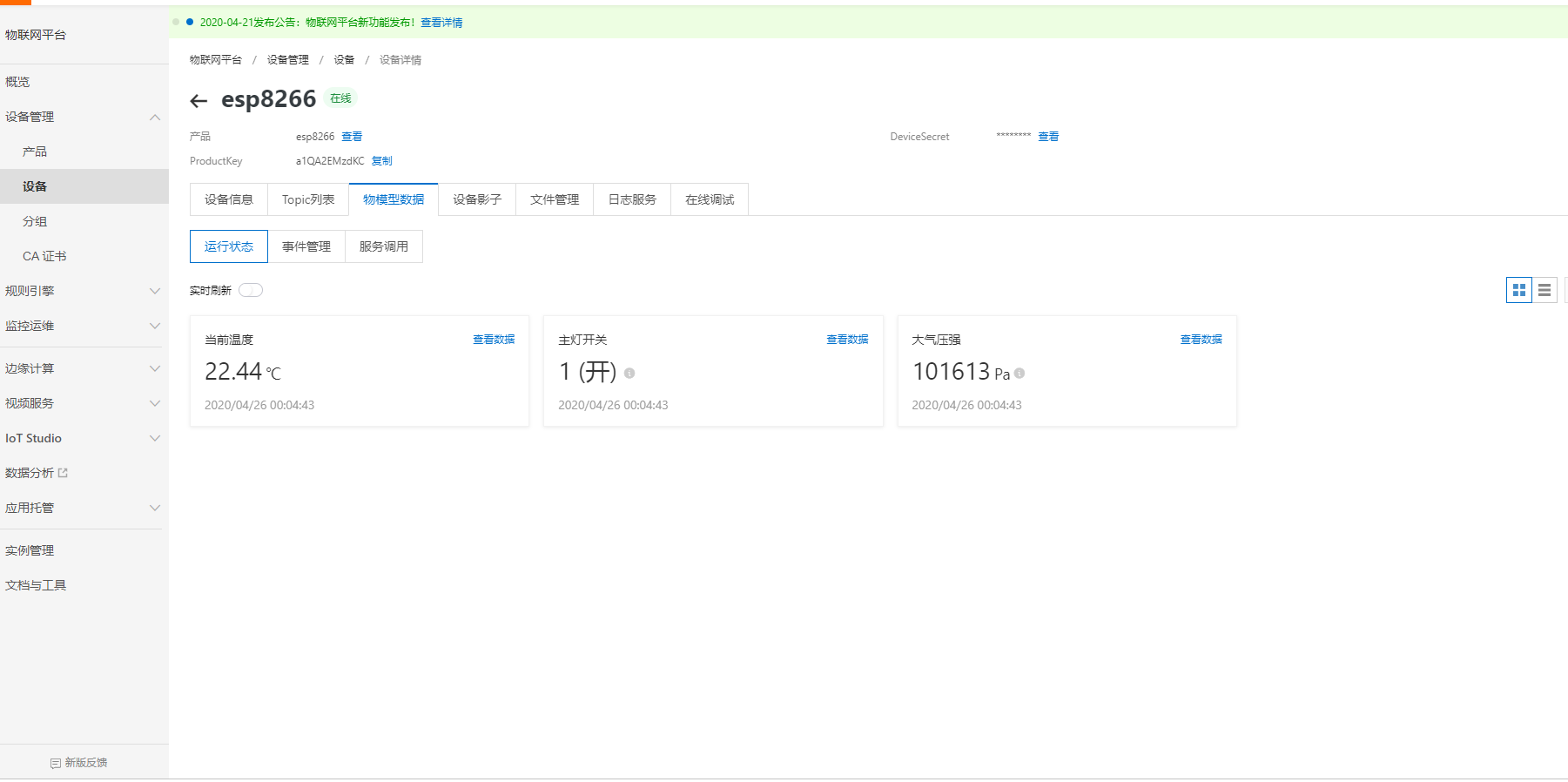Image resolution: width=1568 pixels, height=782 pixels.
Task: Open the 设备信息 tab
Action: tap(229, 199)
